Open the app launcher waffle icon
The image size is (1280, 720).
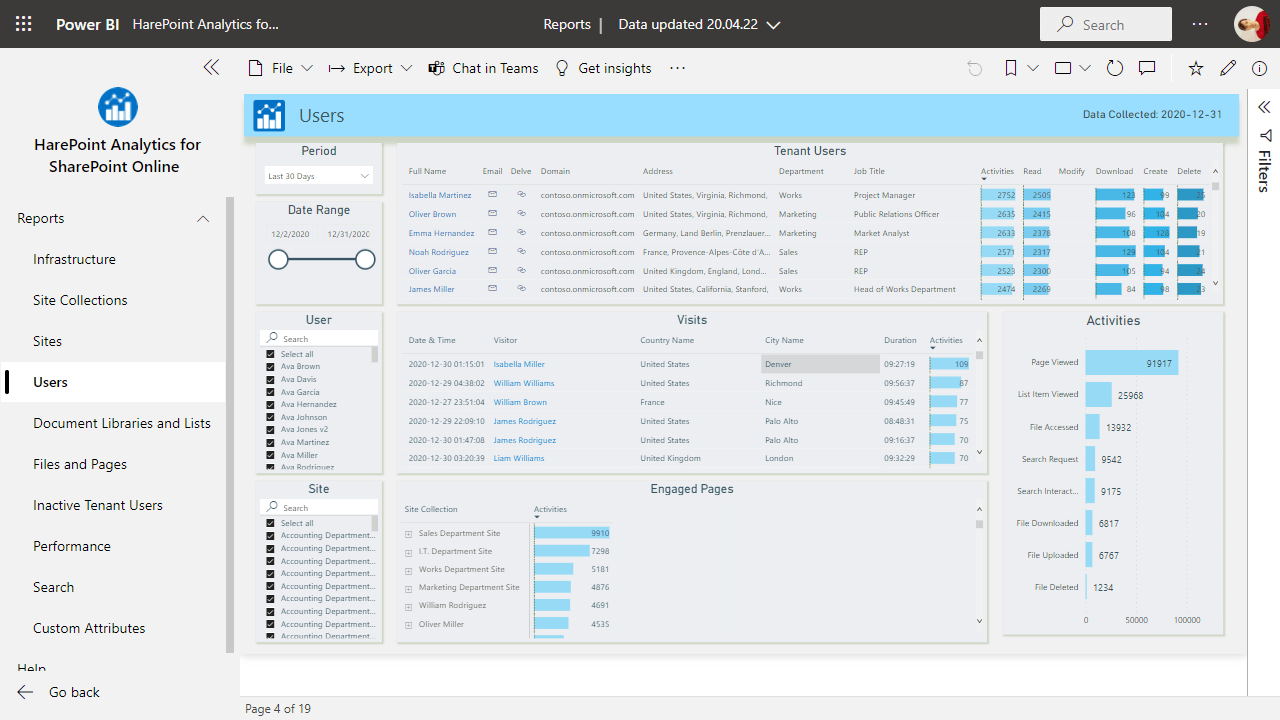(x=24, y=24)
